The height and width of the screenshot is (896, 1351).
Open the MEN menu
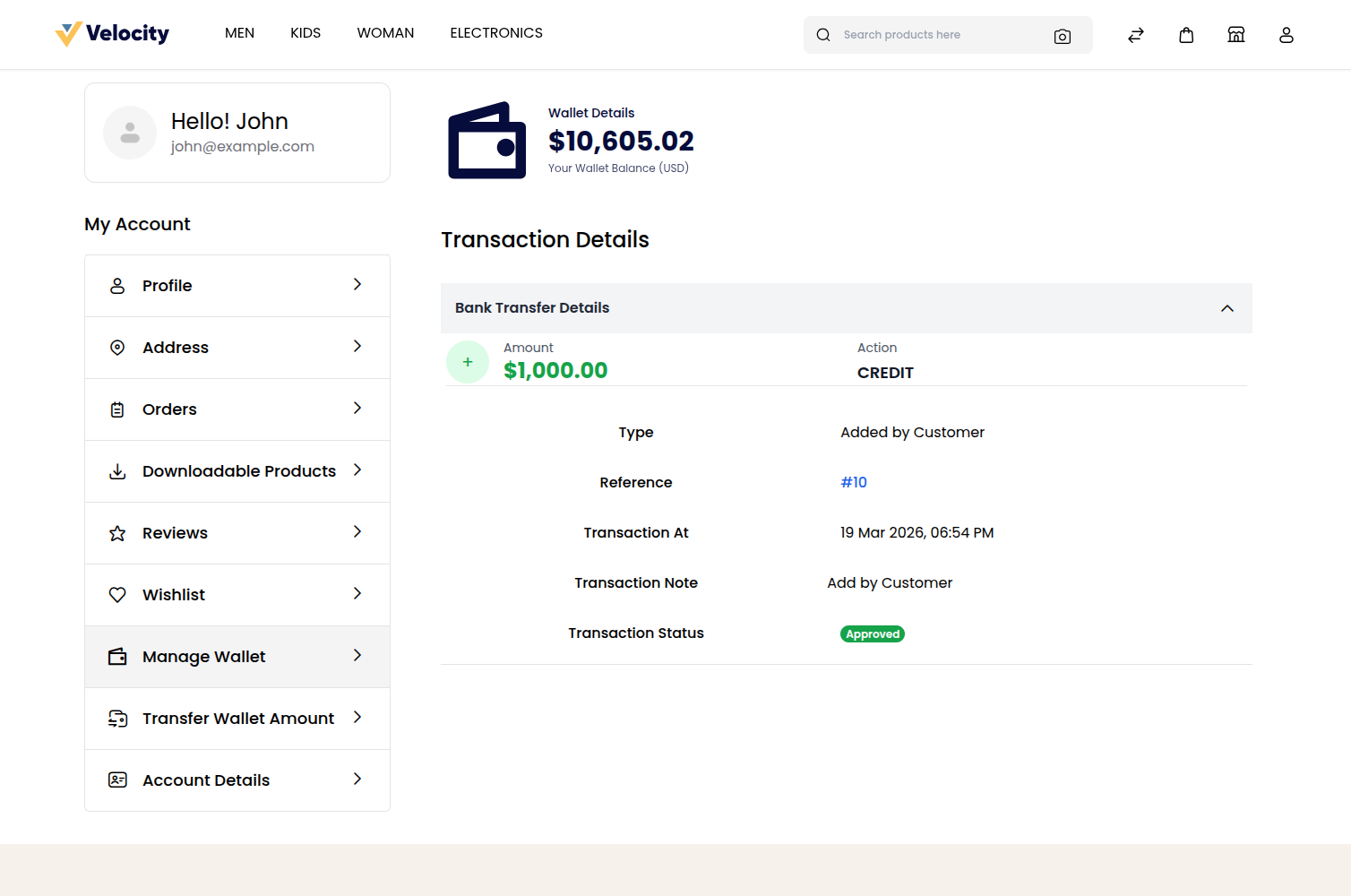pyautogui.click(x=239, y=33)
